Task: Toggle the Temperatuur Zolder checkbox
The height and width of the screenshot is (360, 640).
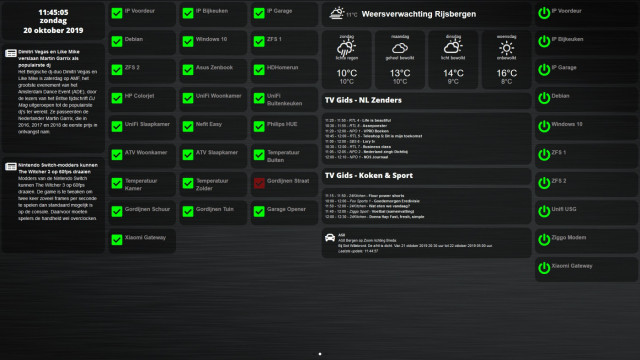Action: pos(188,183)
